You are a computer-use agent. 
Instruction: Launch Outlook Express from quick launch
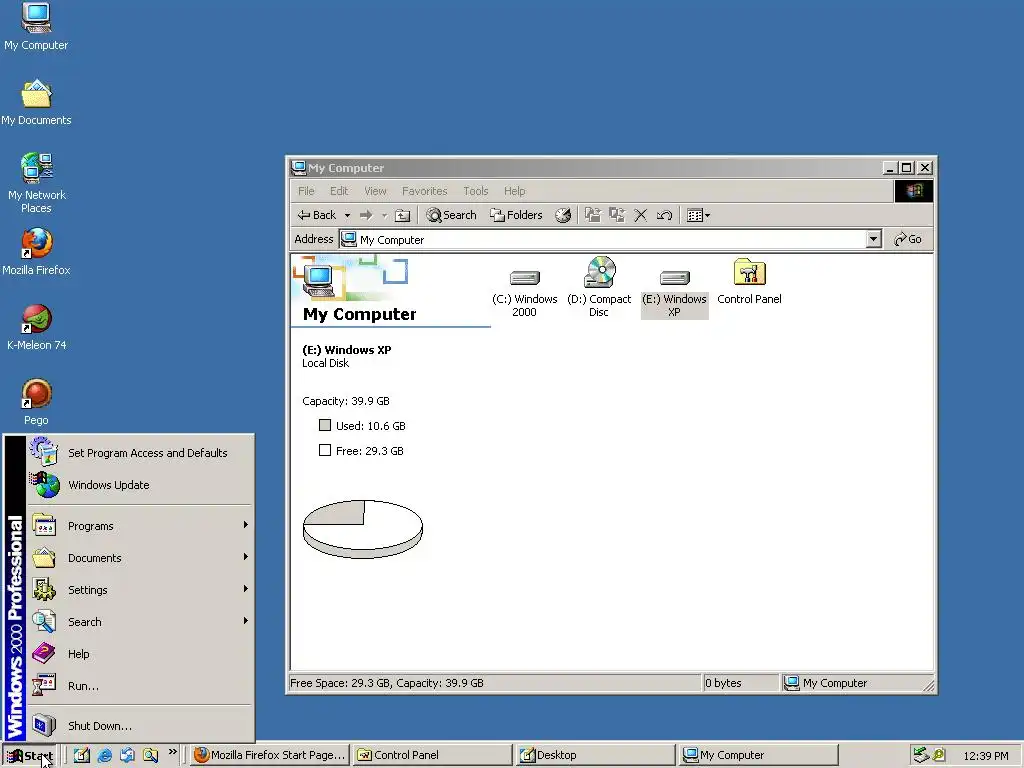pos(127,755)
